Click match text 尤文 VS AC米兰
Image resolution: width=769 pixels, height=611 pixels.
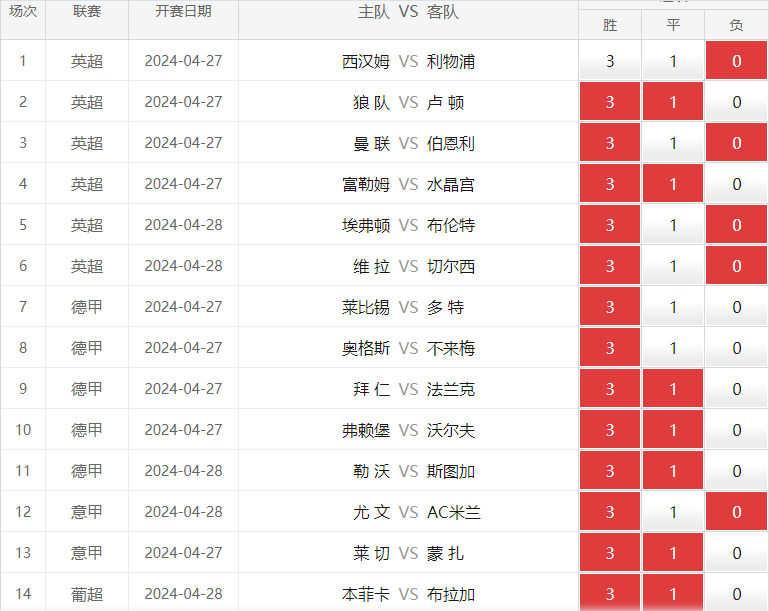point(416,512)
